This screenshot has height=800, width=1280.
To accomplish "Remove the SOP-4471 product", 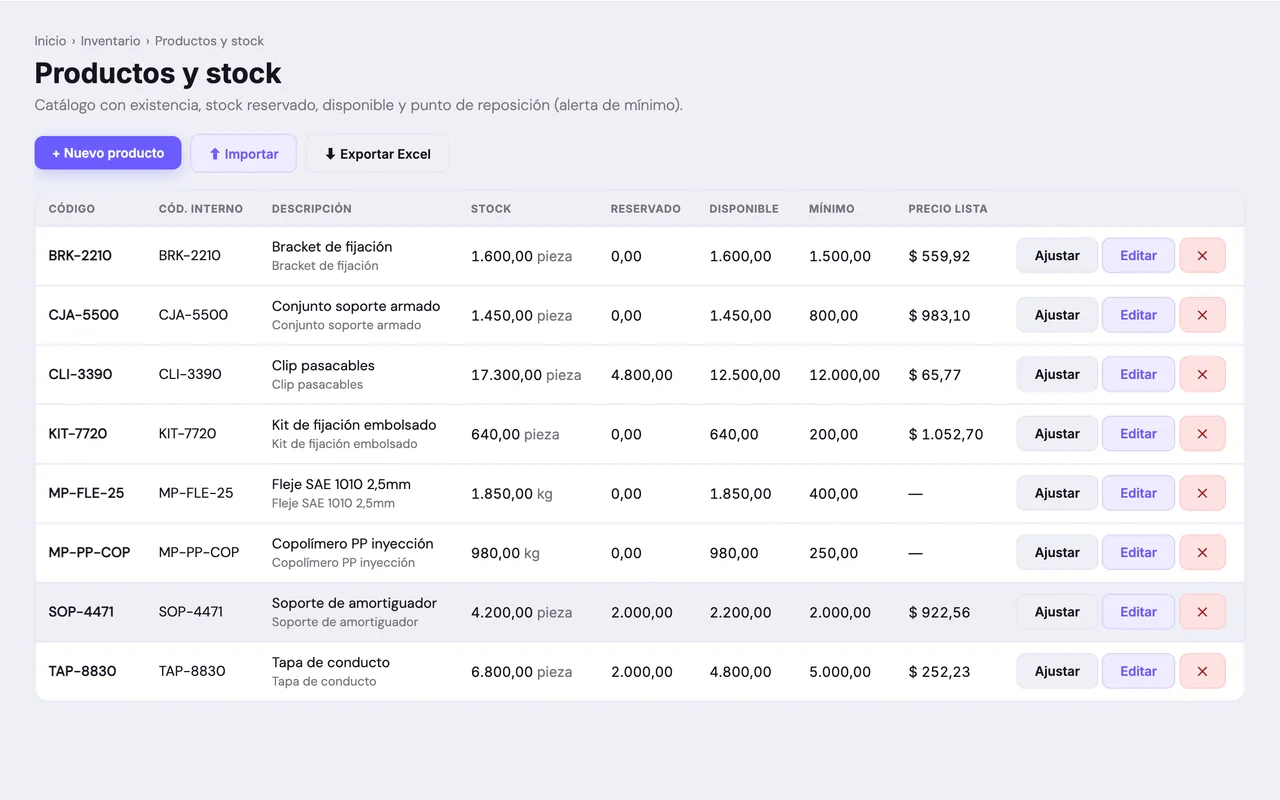I will point(1202,612).
